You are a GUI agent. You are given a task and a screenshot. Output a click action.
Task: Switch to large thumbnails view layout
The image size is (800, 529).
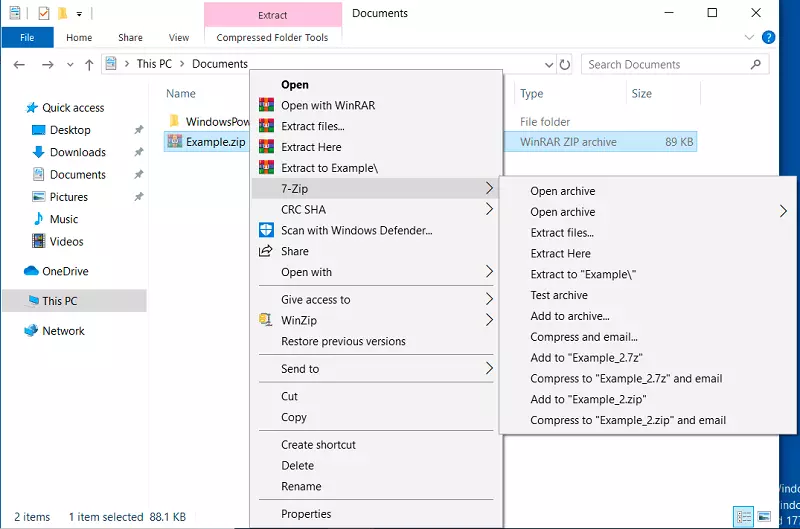coord(764,517)
